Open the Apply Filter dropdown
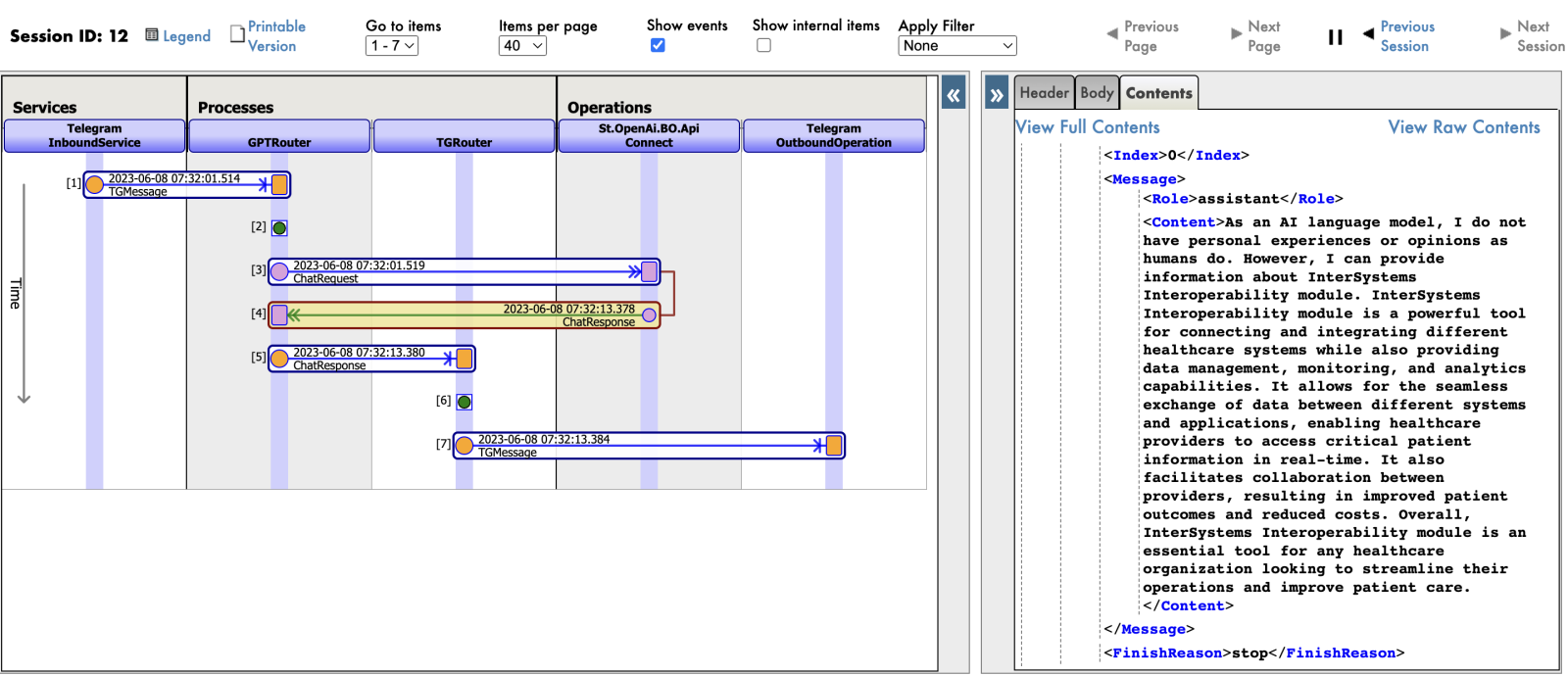This screenshot has width=1568, height=676. coord(956,46)
